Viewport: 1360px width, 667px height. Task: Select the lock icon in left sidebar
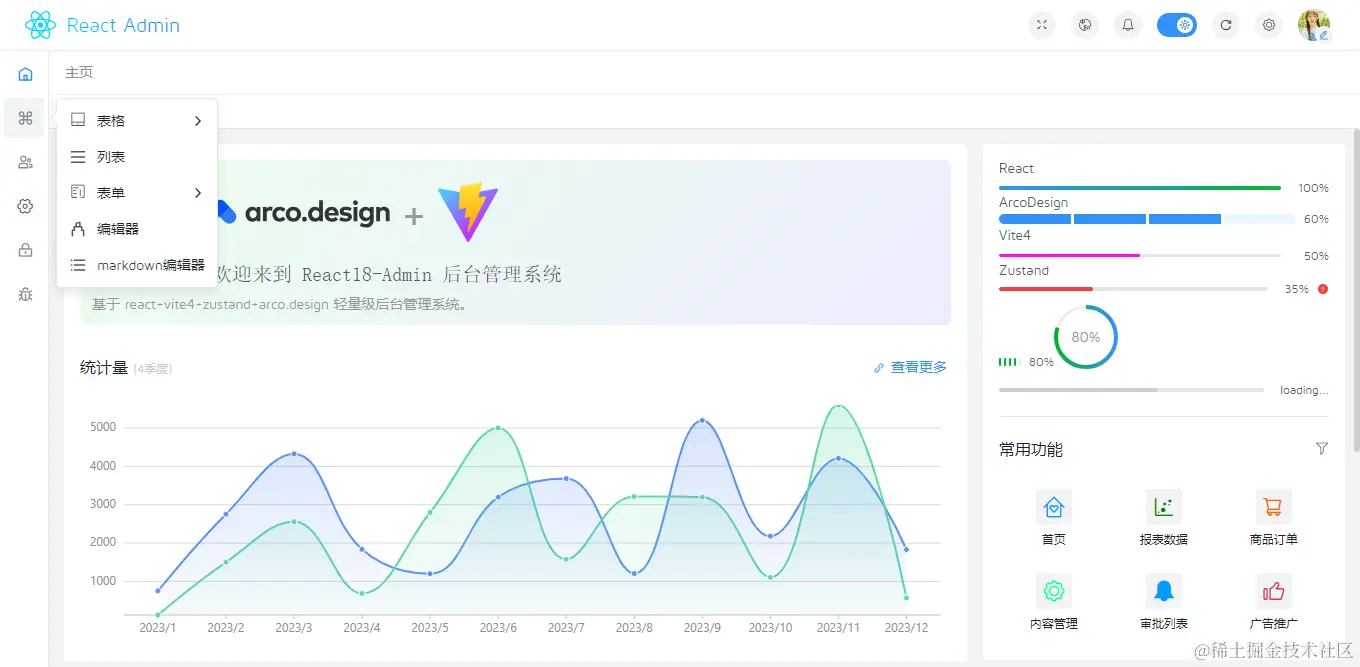[24, 250]
